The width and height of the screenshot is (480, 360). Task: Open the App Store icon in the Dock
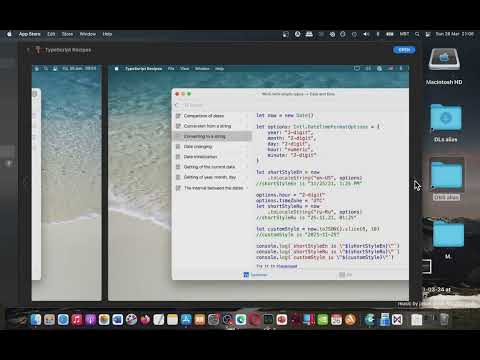click(x=186, y=320)
